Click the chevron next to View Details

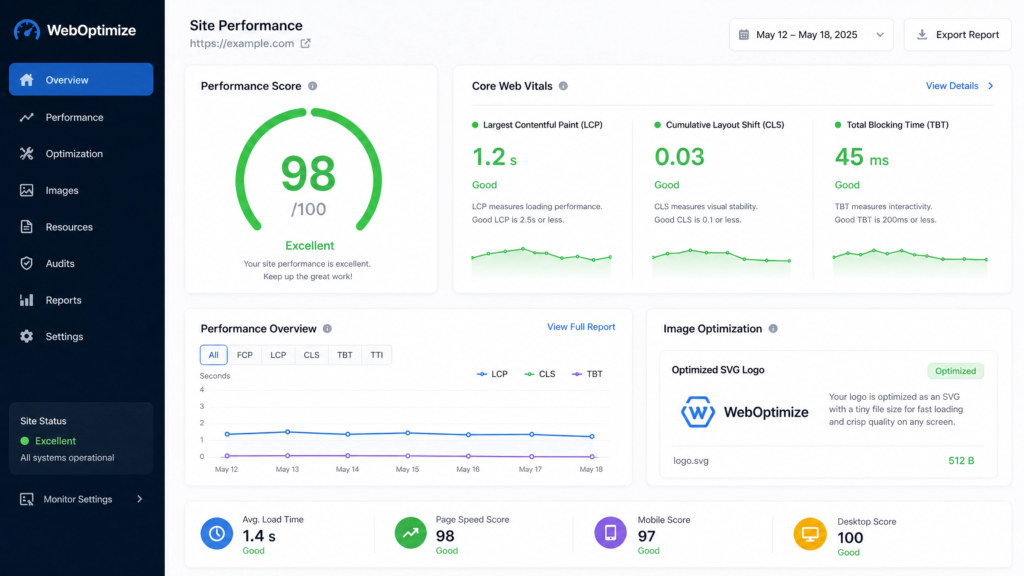tap(991, 86)
